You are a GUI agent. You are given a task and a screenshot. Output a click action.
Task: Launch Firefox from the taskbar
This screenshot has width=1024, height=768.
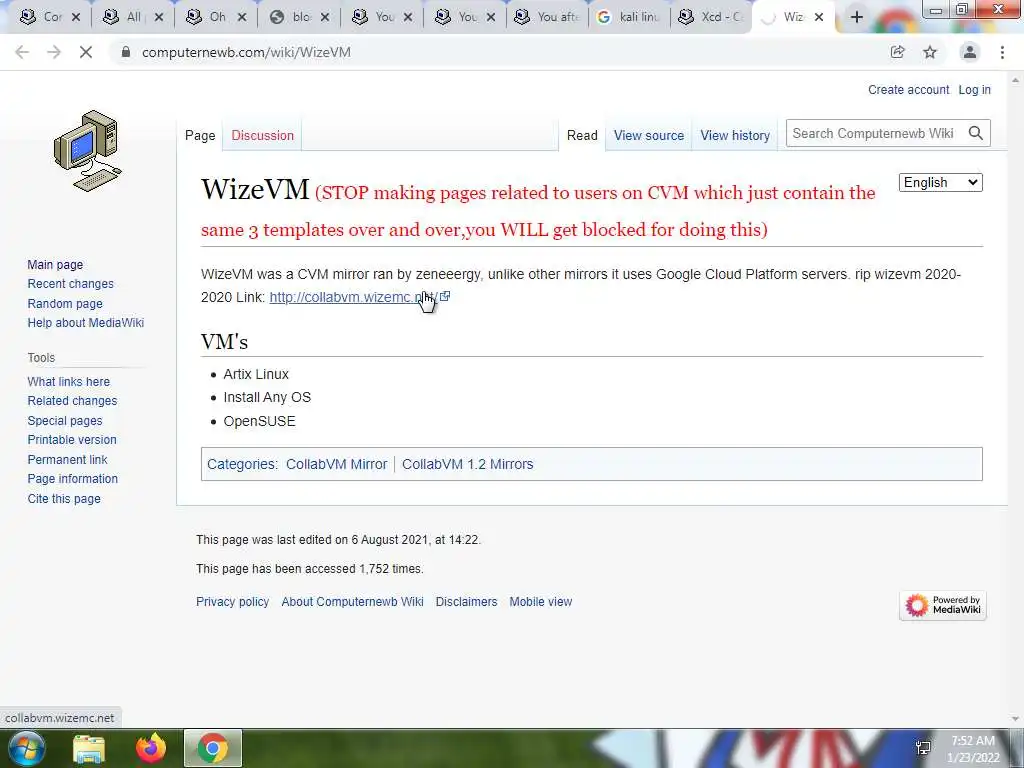coord(151,748)
